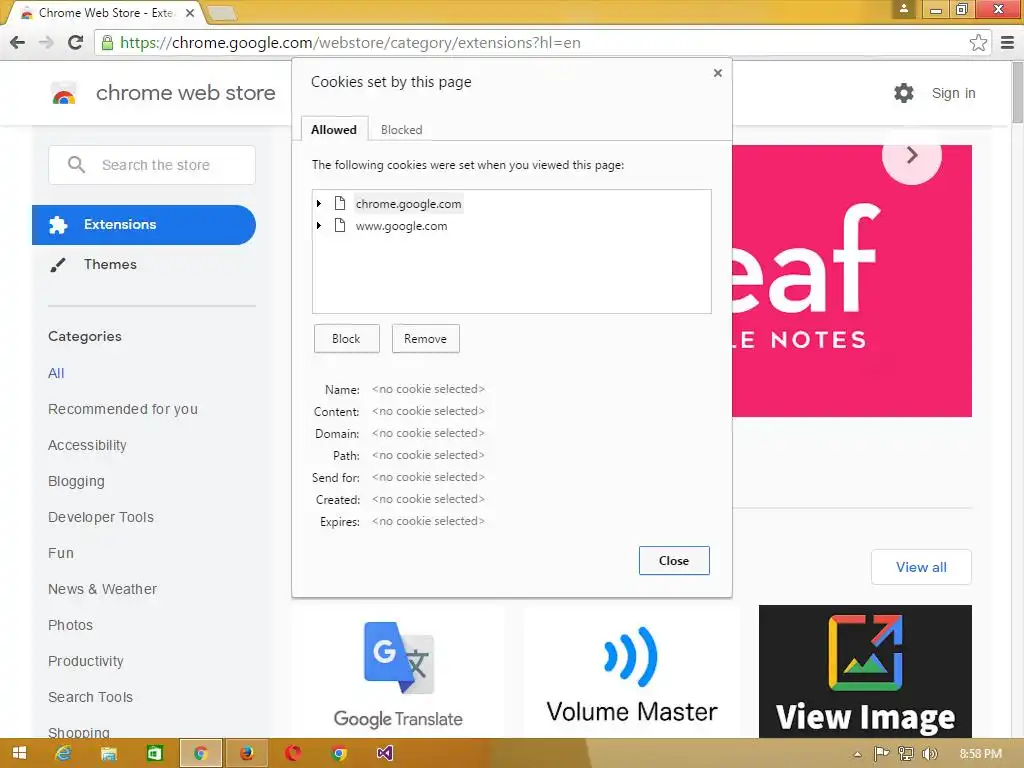
Task: Click the URL in the address bar
Action: coord(350,42)
